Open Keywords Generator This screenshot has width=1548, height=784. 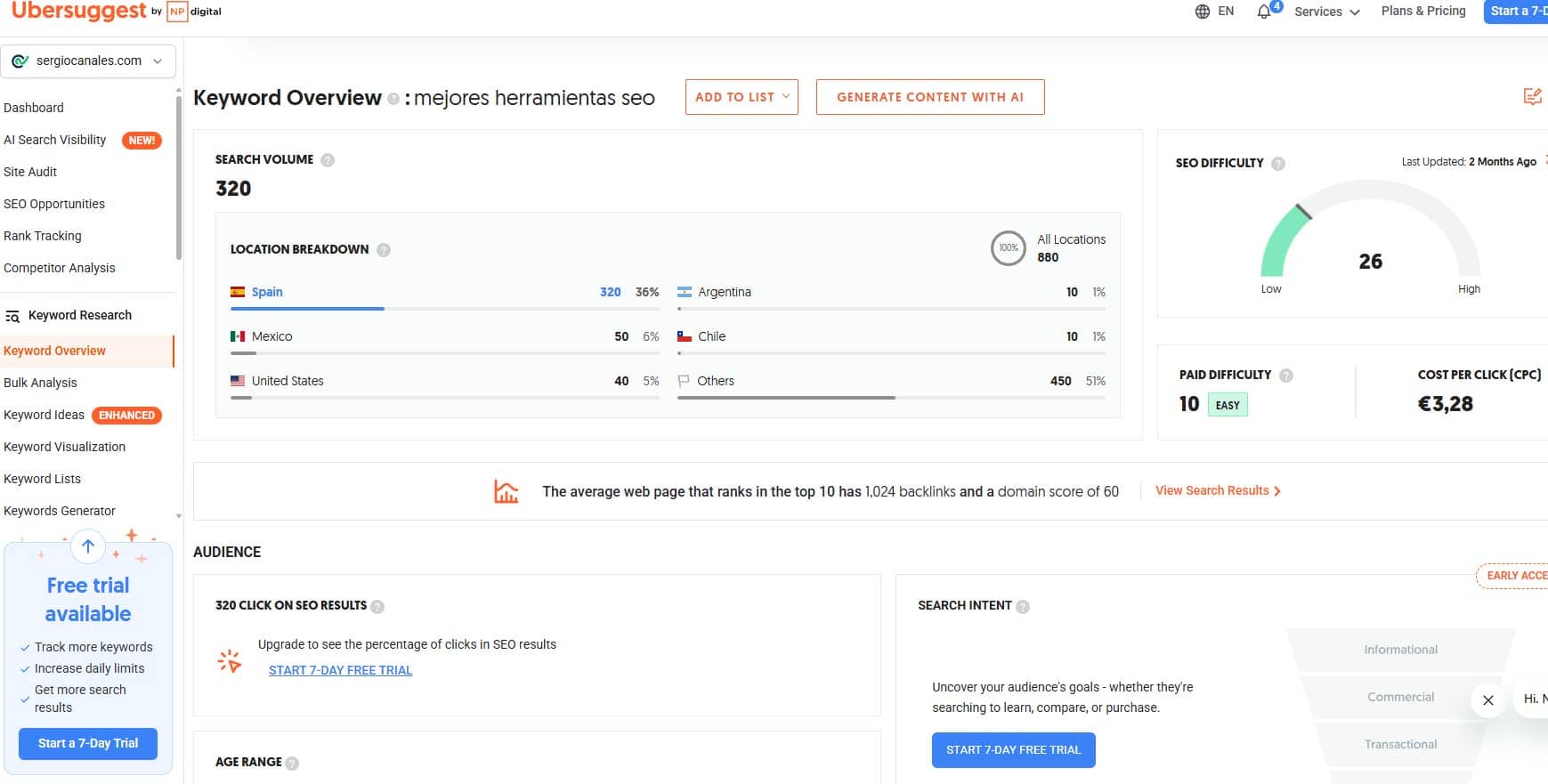[60, 511]
